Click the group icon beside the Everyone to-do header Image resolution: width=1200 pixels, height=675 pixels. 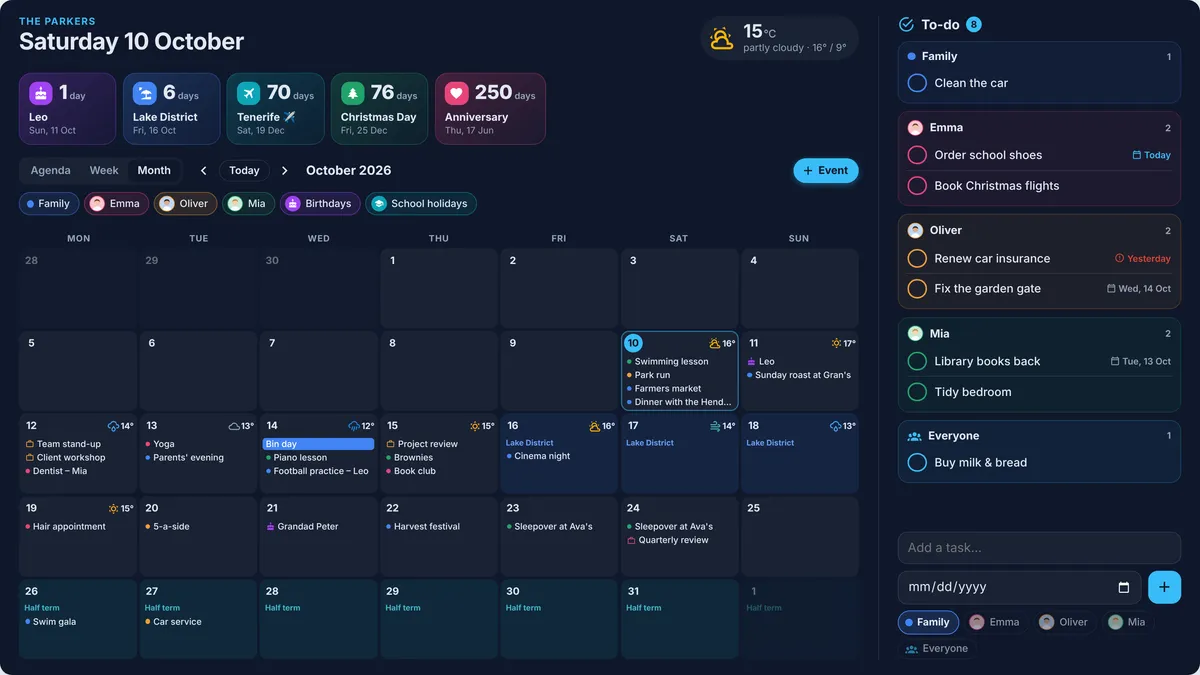[914, 436]
